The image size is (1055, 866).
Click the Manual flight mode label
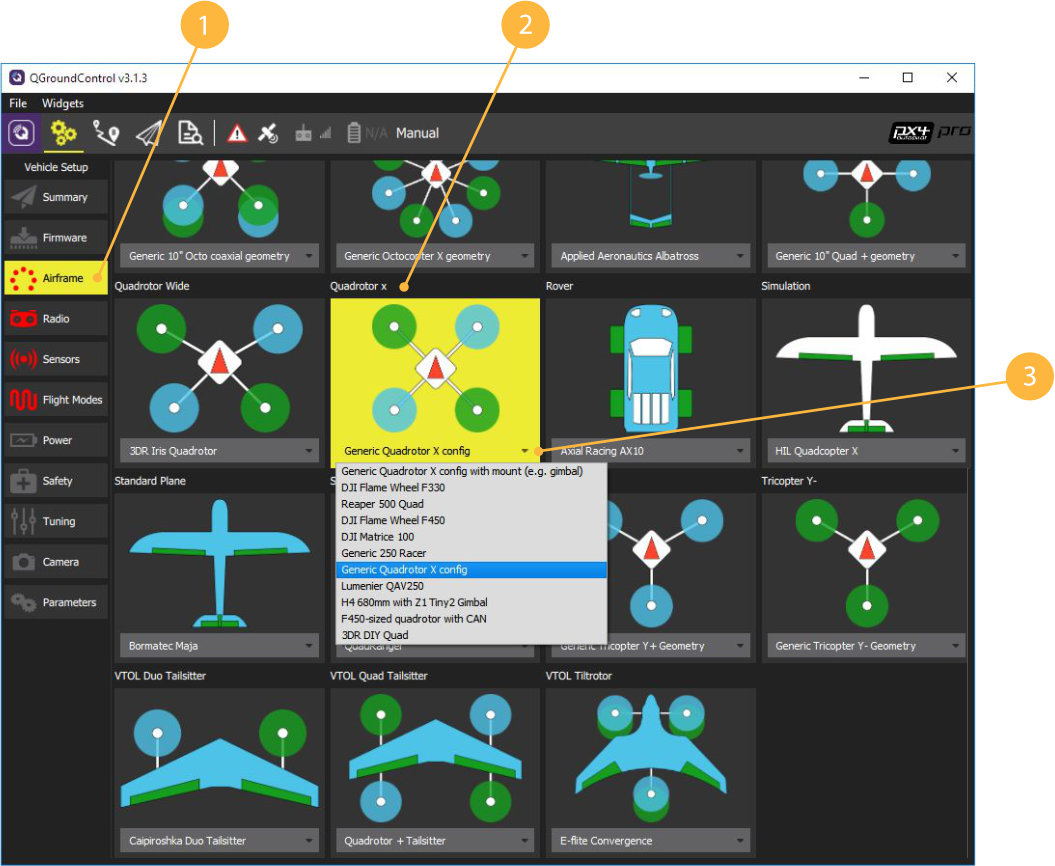[x=417, y=133]
